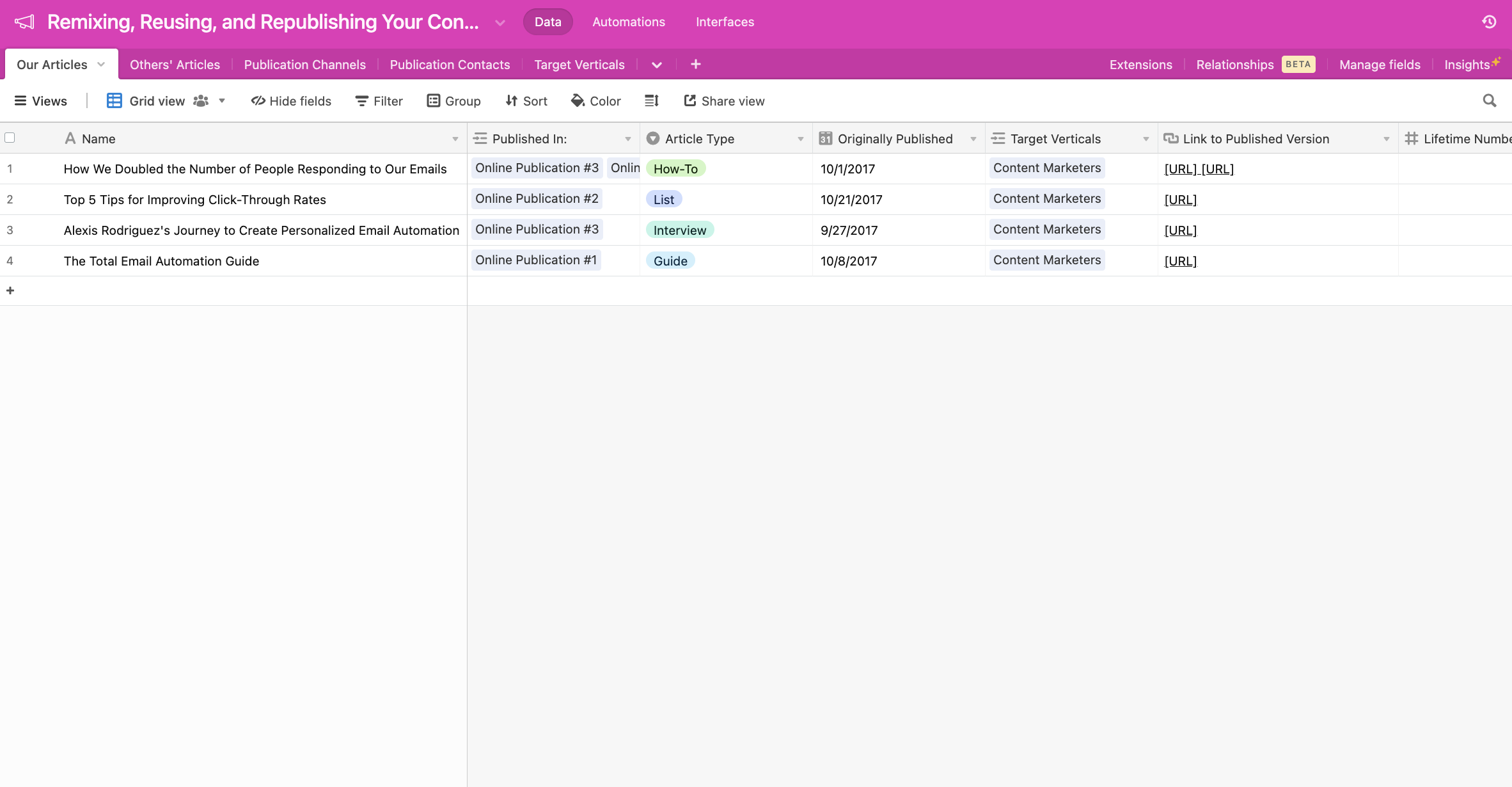Click the megaphone base icon
1512x787 pixels.
pos(24,22)
